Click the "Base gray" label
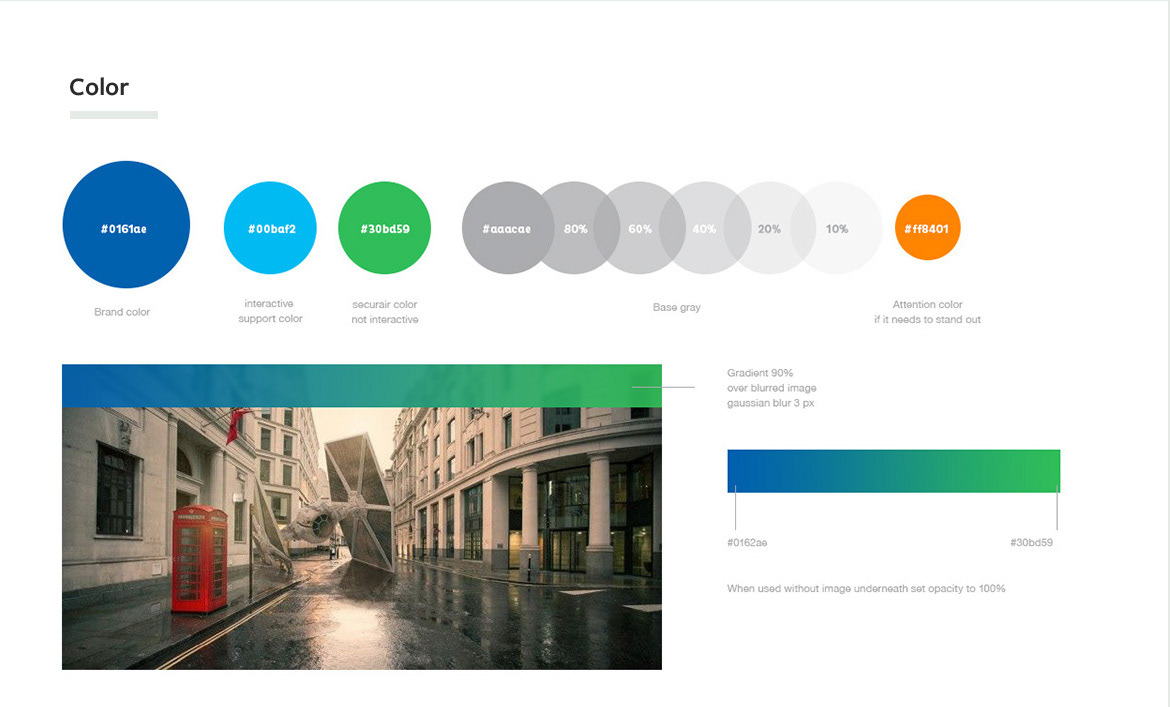This screenshot has width=1170, height=707. 677,307
